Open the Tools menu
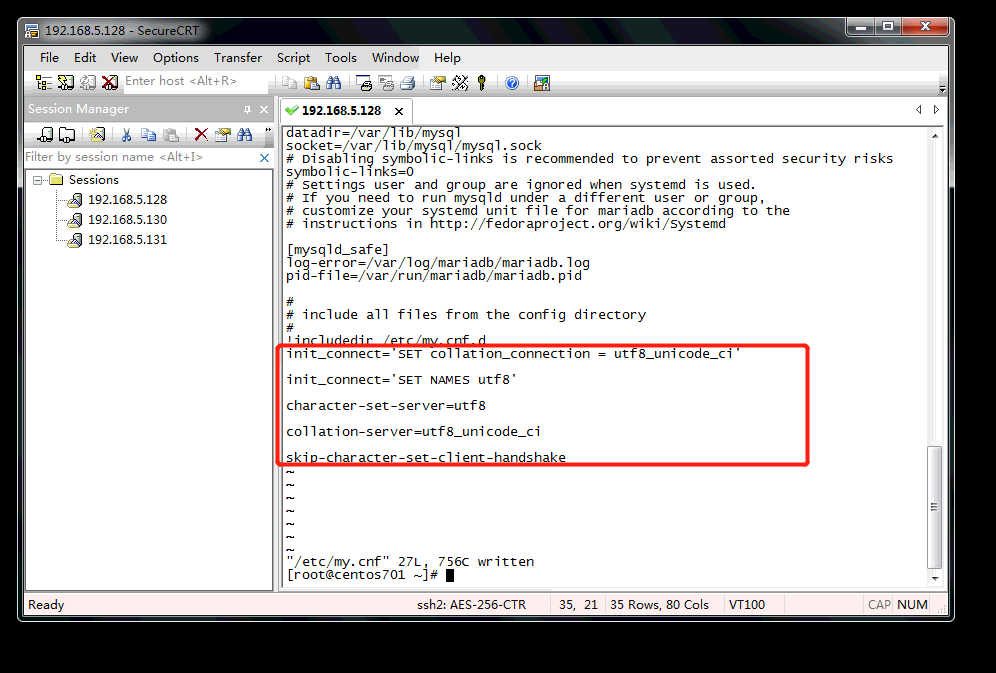996x673 pixels. click(340, 58)
